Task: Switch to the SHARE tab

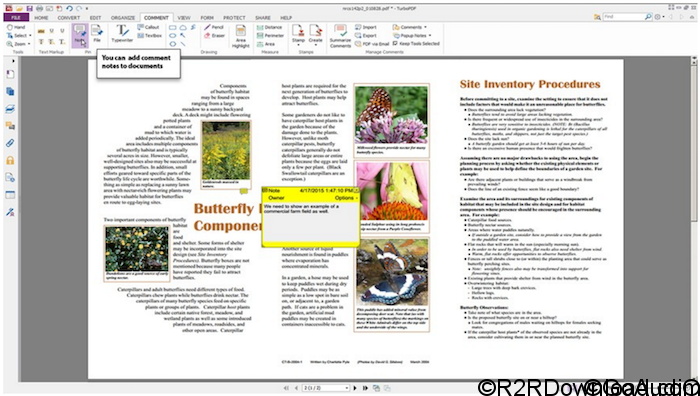Action: [263, 18]
